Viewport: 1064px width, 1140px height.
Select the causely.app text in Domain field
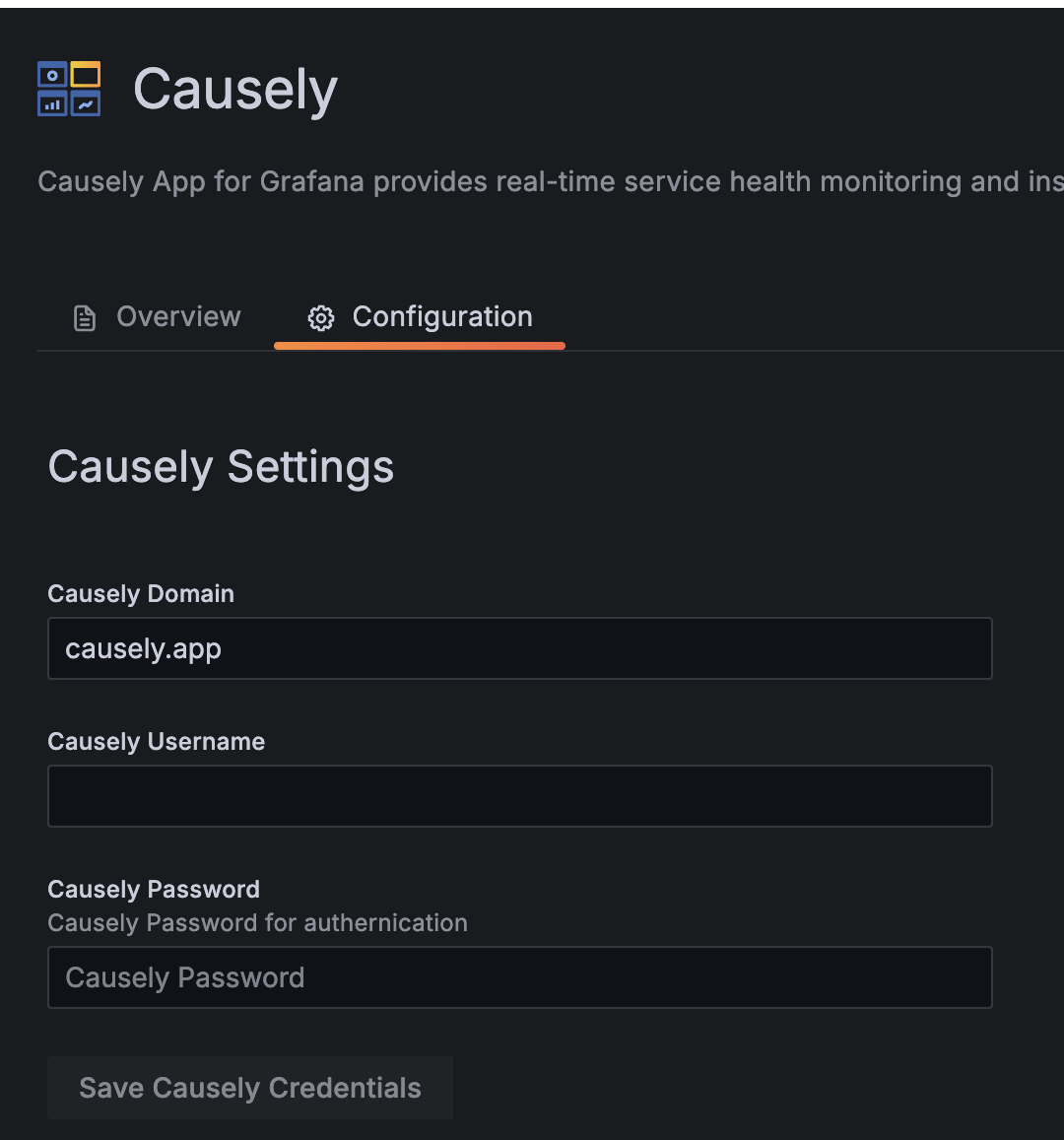click(x=143, y=647)
